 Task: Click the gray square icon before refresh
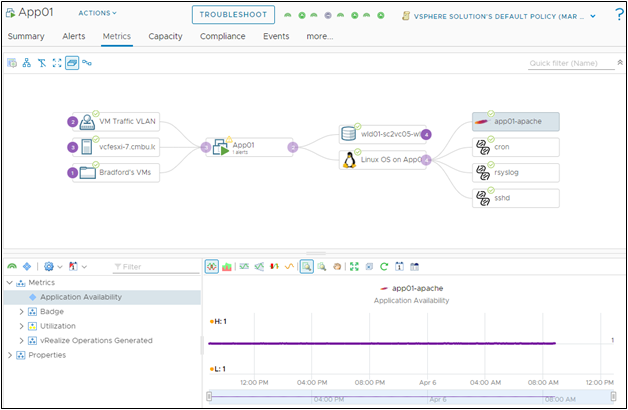(x=369, y=266)
